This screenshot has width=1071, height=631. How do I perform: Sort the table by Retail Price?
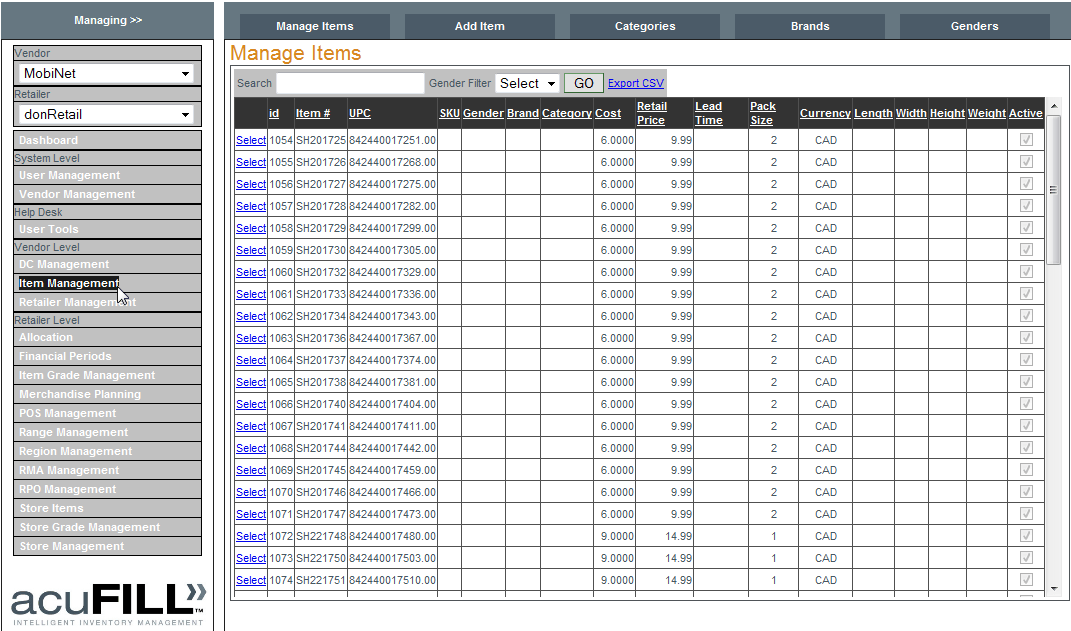coord(651,113)
